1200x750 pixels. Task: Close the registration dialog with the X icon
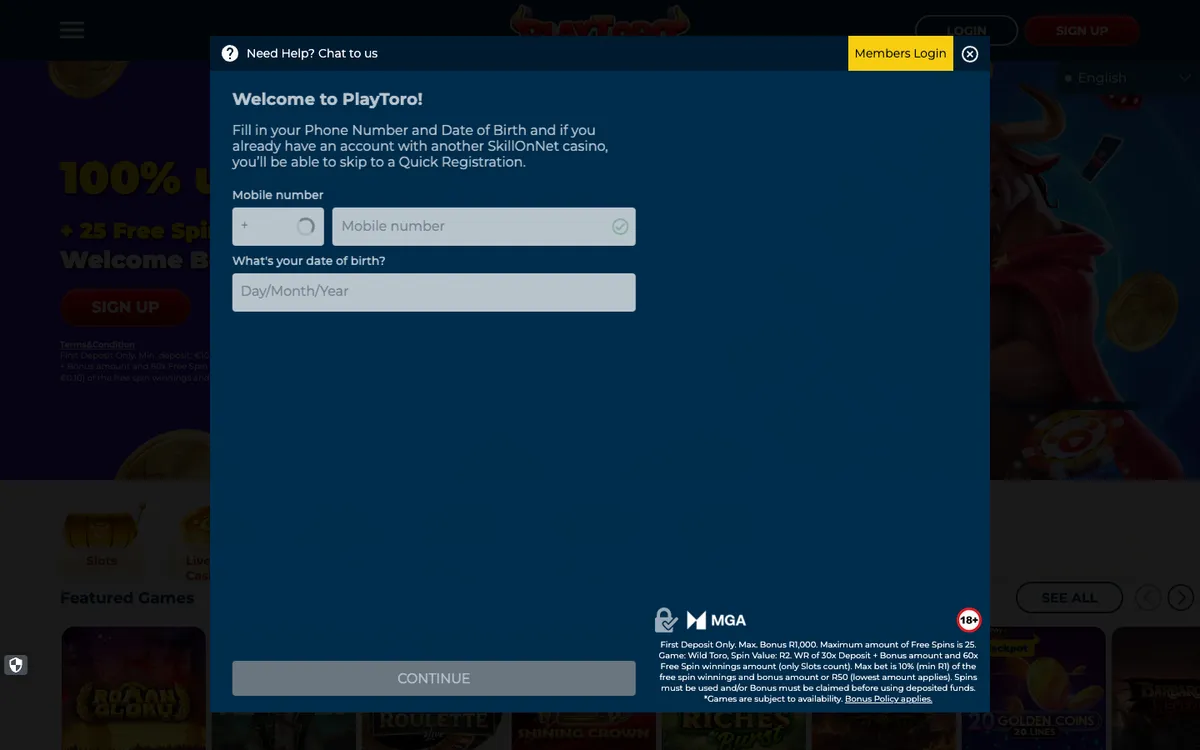click(970, 54)
